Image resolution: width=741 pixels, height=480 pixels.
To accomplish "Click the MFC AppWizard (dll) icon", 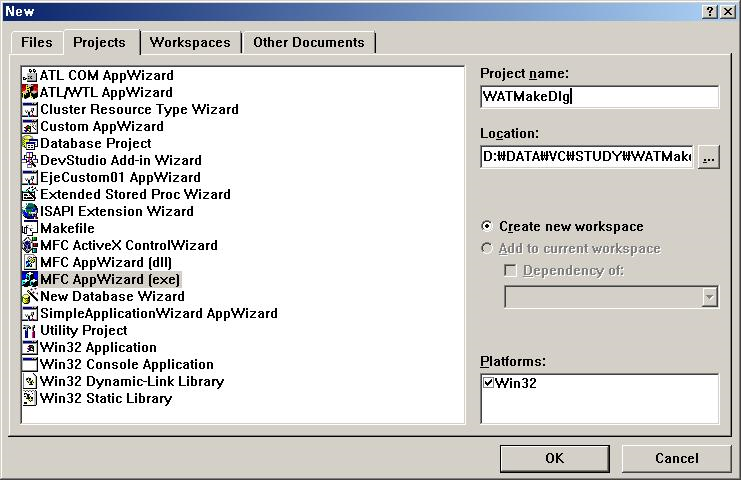I will (x=30, y=262).
